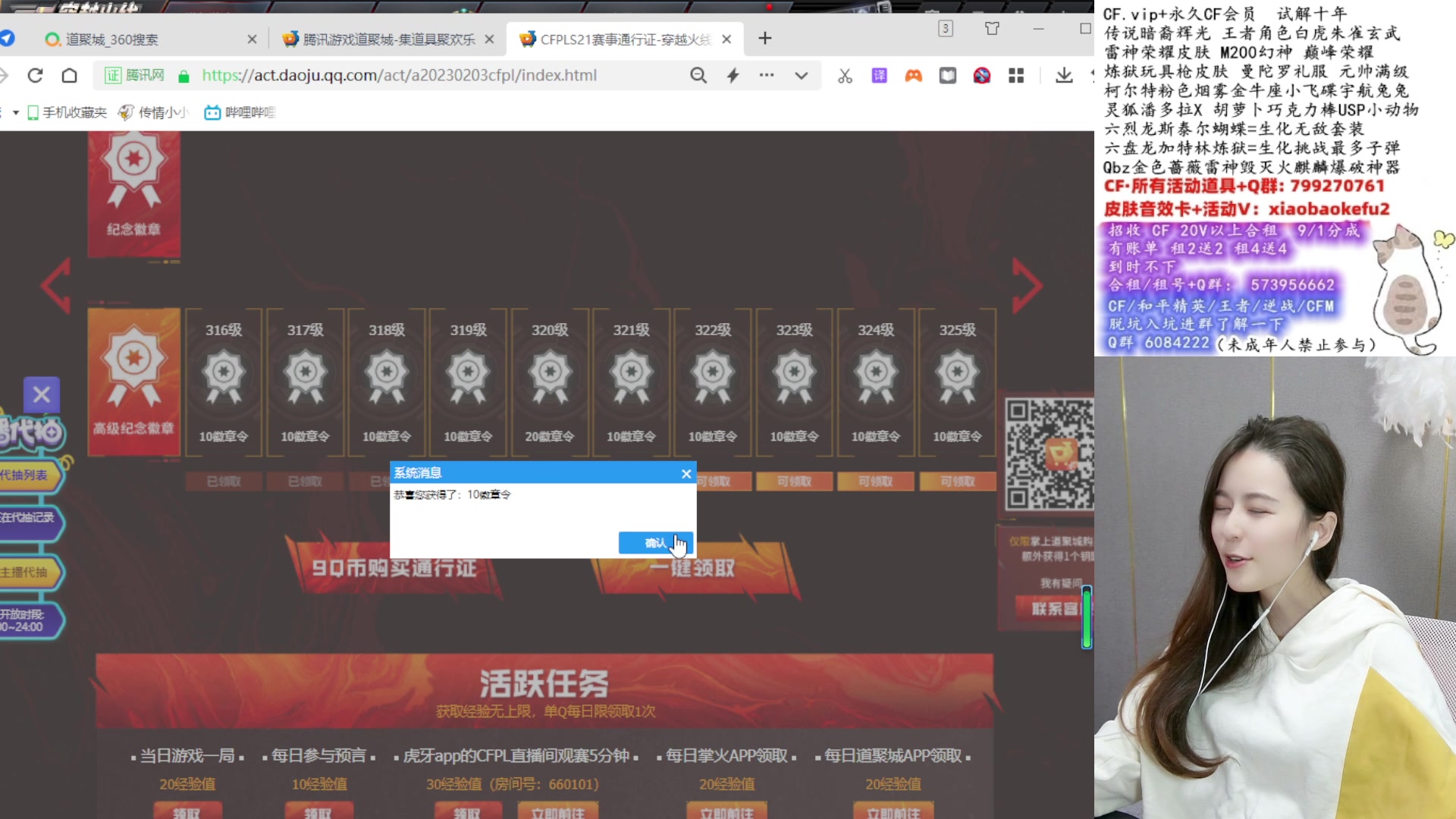The width and height of the screenshot is (1456, 819).
Task: Click the 已领取 button under 316级
Action: point(224,482)
